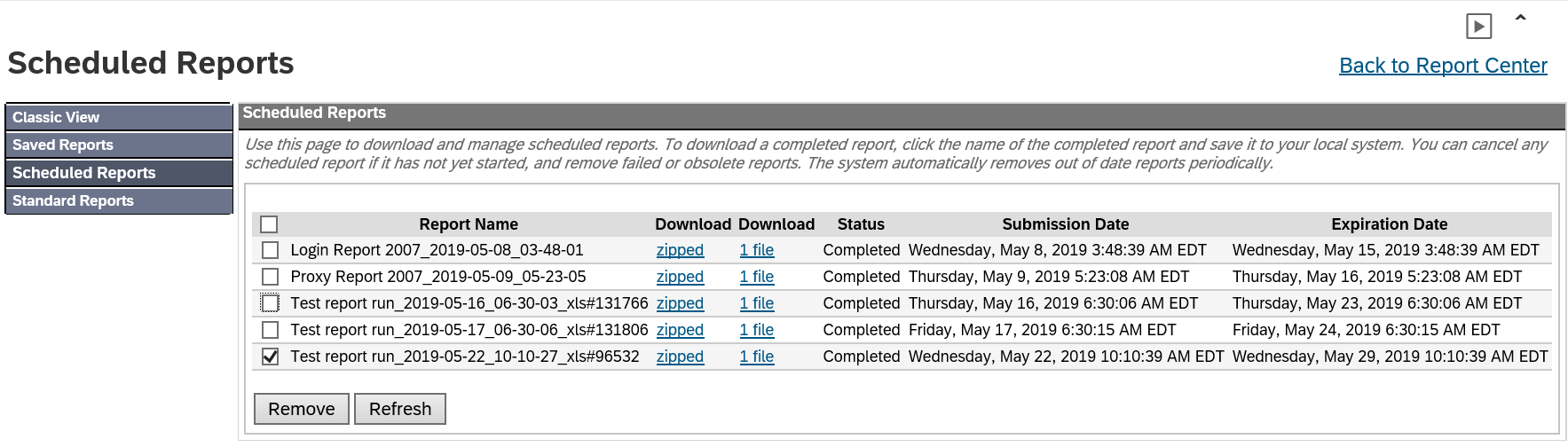Click the Refresh button
This screenshot has height=447, width=1568.
(400, 409)
